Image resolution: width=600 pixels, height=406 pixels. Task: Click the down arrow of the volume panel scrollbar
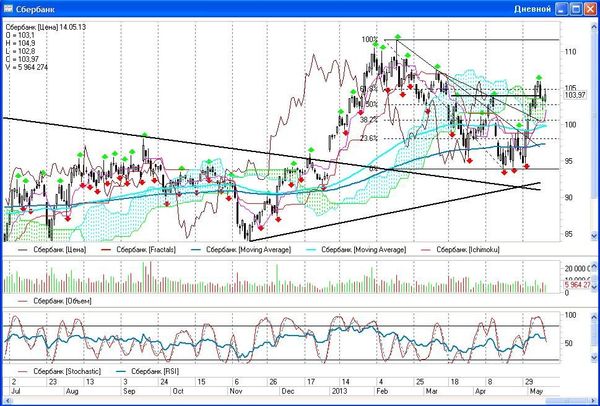595,287
